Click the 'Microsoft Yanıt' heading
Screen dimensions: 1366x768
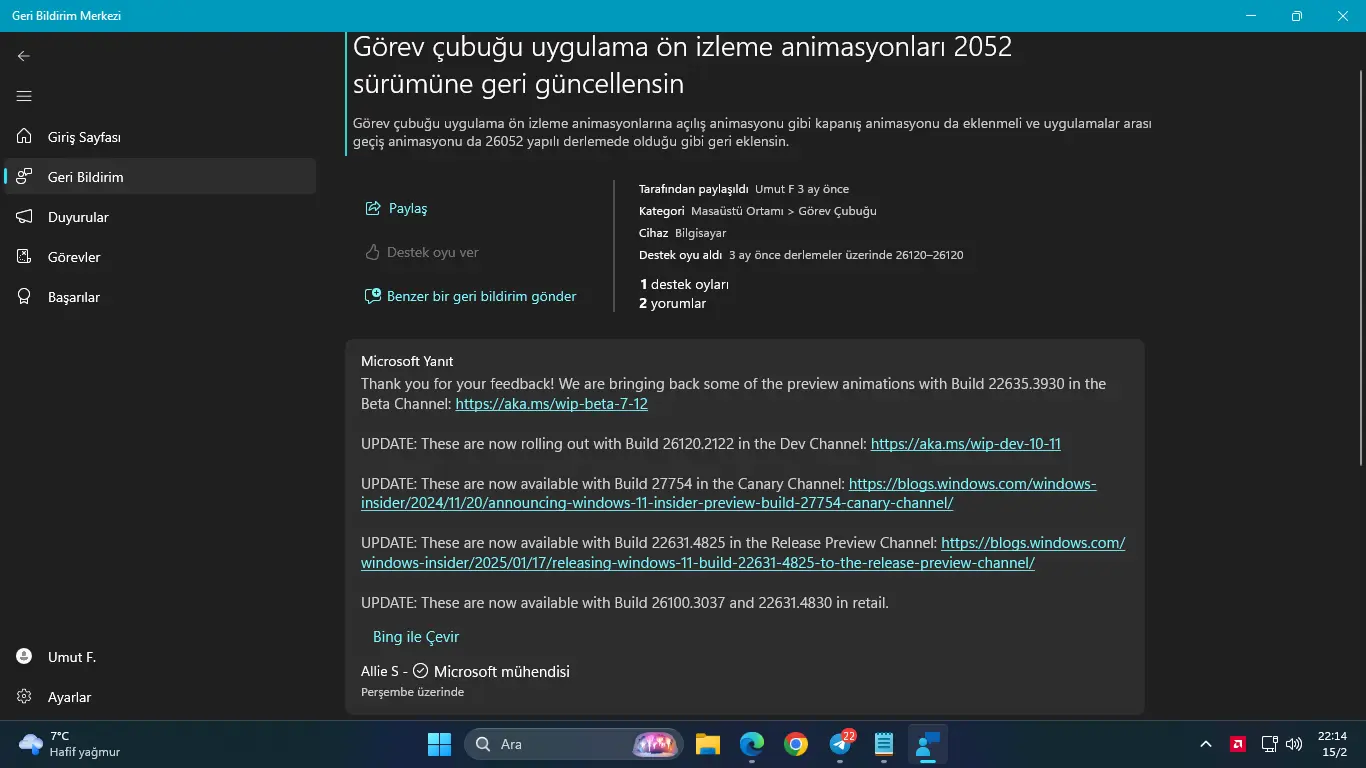tap(407, 361)
